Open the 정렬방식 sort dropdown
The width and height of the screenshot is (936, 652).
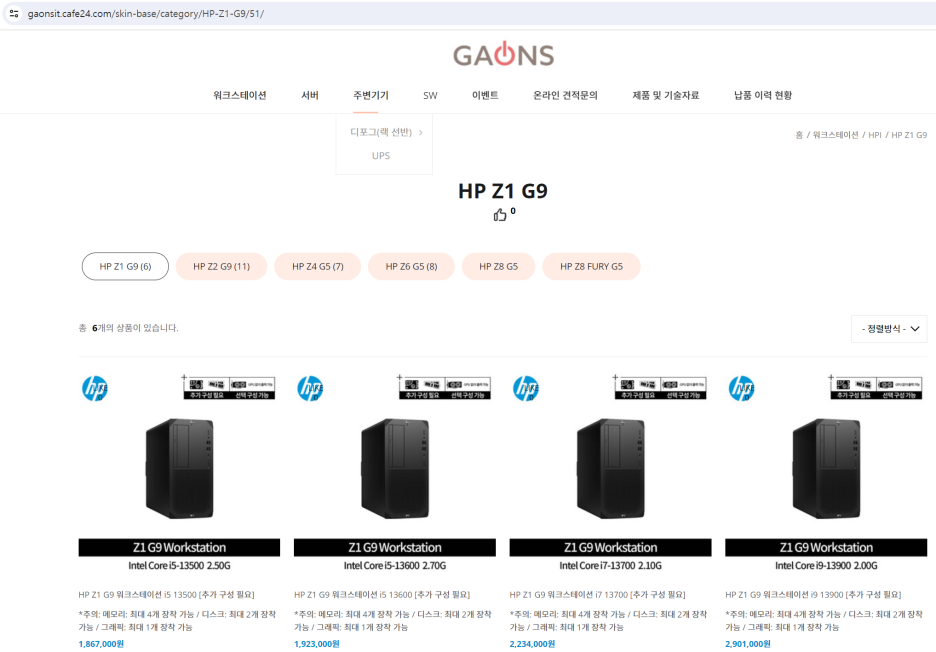[889, 329]
